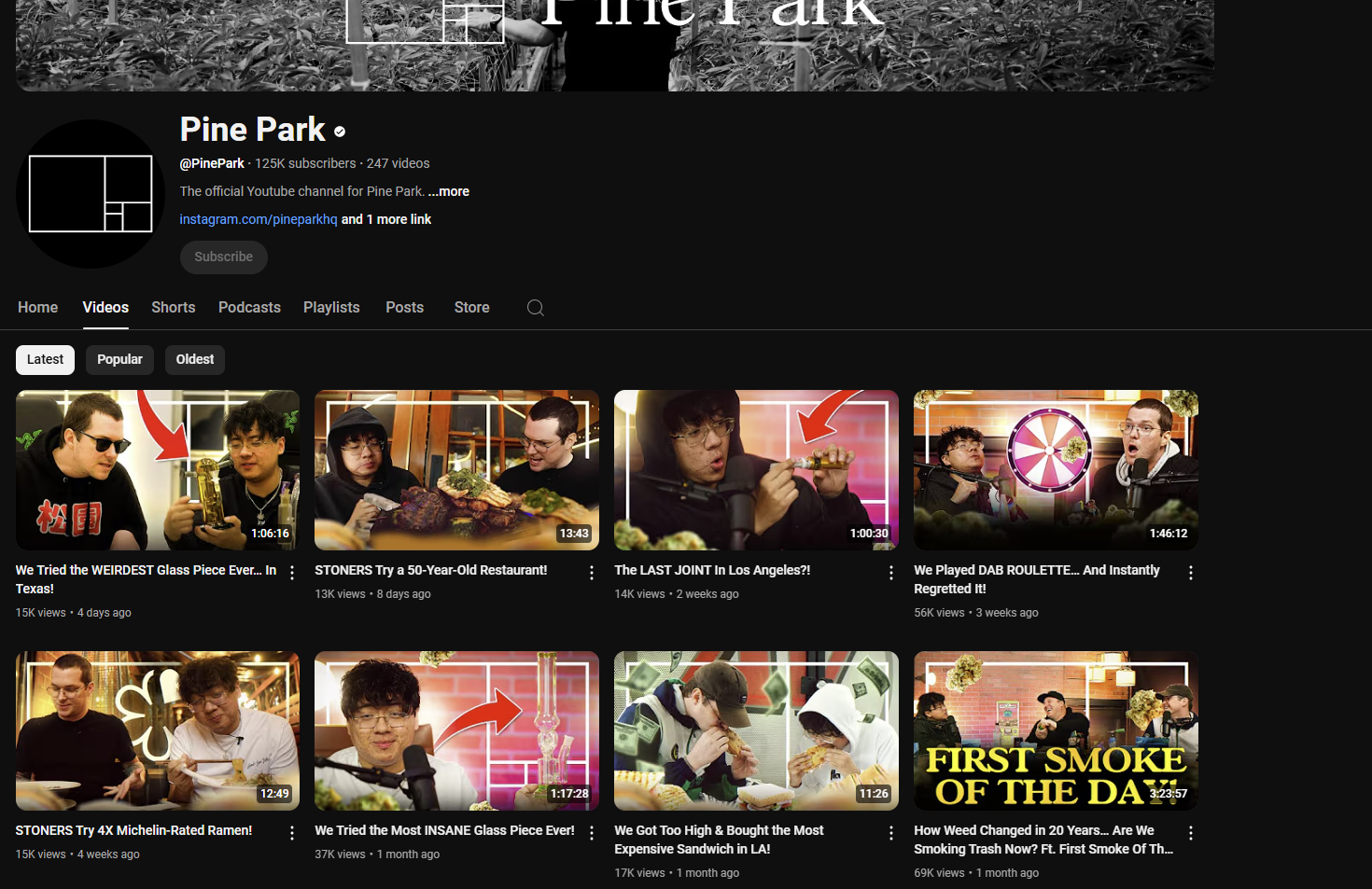The image size is (1372, 889).
Task: Click the Subscribe button
Action: coord(224,257)
